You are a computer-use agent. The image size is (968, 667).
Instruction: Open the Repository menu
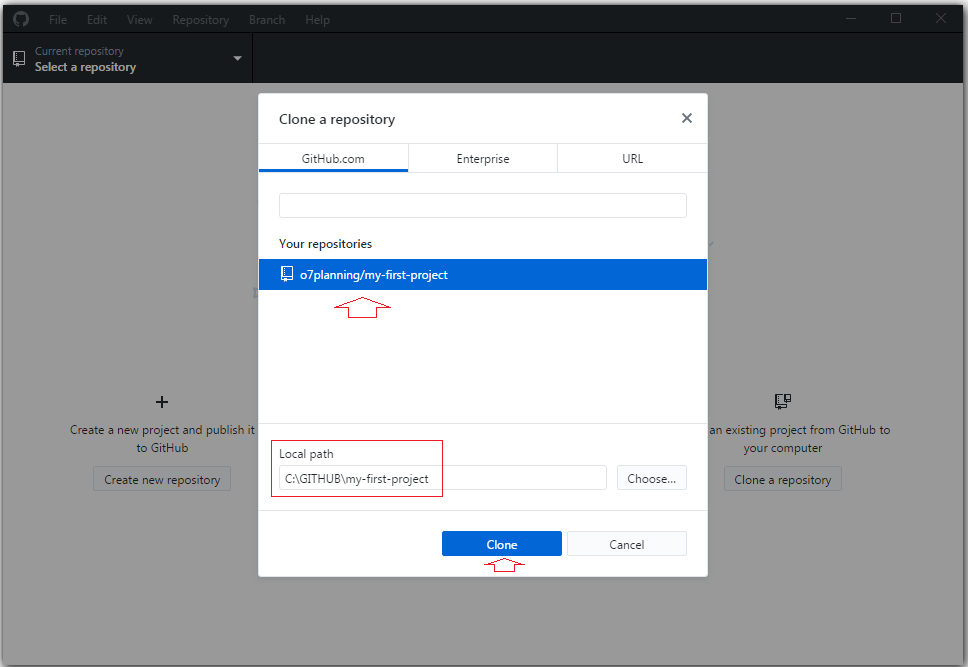(x=201, y=20)
